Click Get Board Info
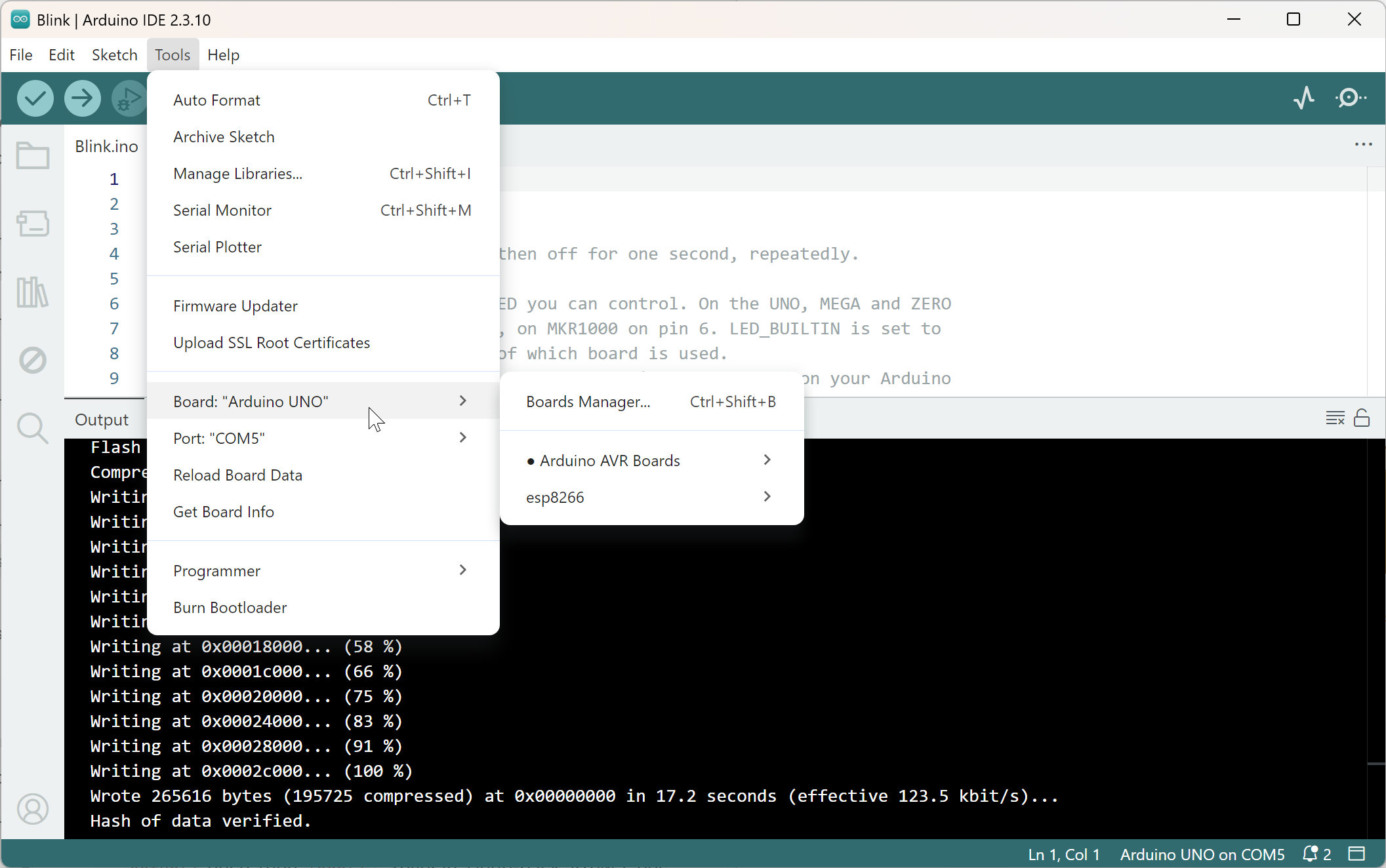This screenshot has width=1386, height=868. pyautogui.click(x=323, y=511)
